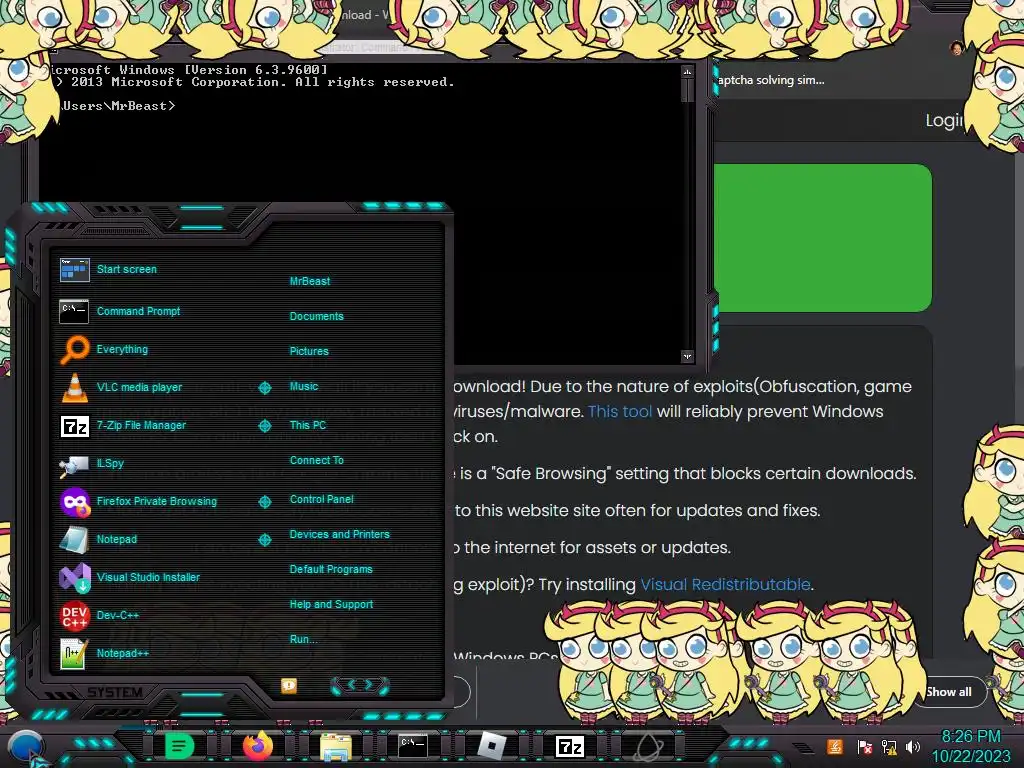1024x768 pixels.
Task: Open Default Programs
Action: click(x=330, y=569)
